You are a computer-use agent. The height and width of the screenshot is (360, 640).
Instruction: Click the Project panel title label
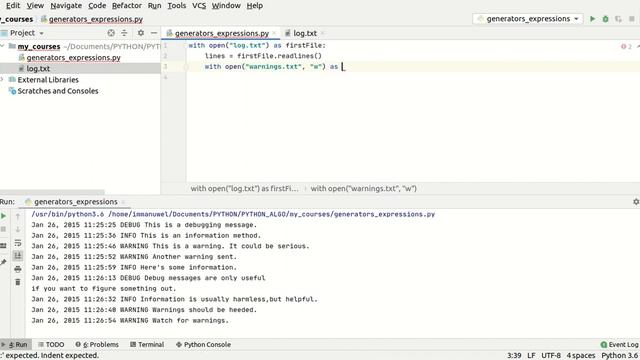22,33
